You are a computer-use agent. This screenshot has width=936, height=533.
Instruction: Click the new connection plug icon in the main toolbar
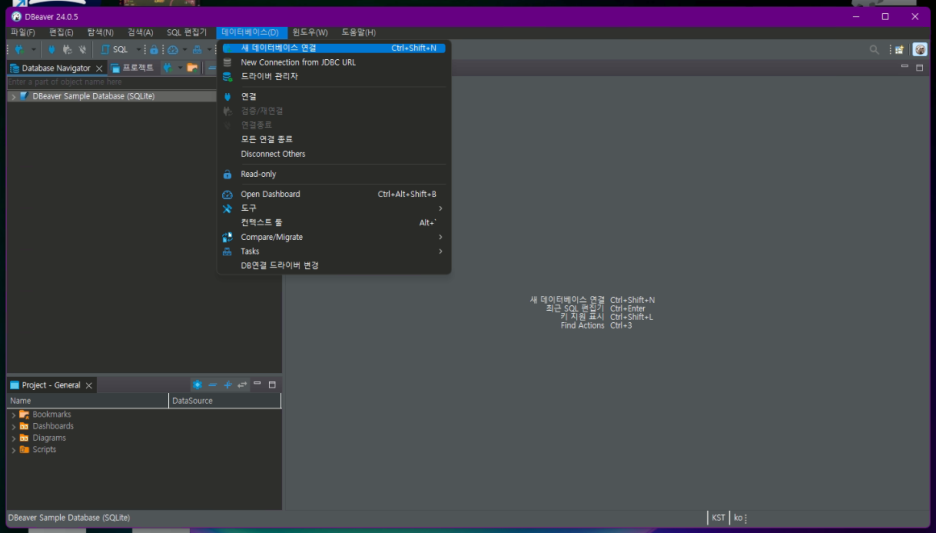[19, 50]
